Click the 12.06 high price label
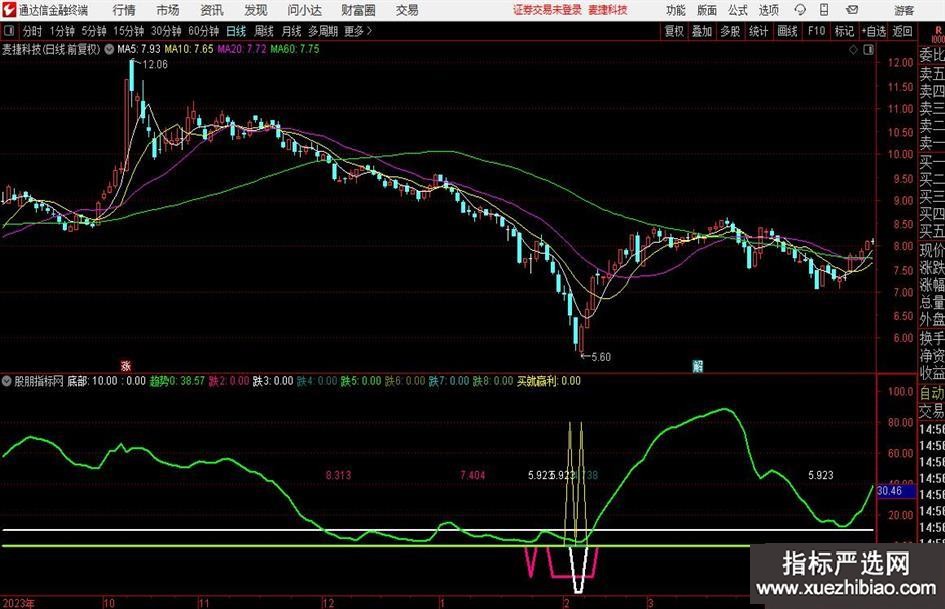Image resolution: width=945 pixels, height=609 pixels. pyautogui.click(x=155, y=65)
